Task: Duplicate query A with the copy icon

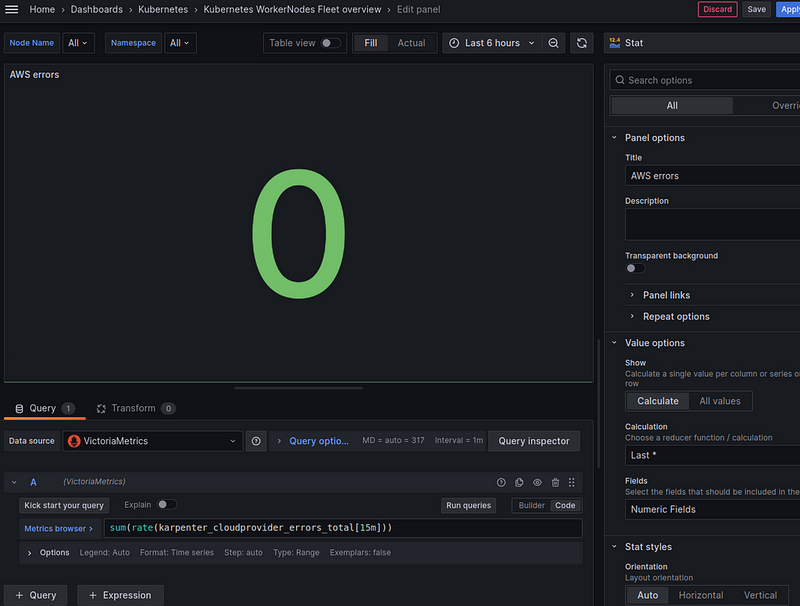Action: [x=519, y=482]
